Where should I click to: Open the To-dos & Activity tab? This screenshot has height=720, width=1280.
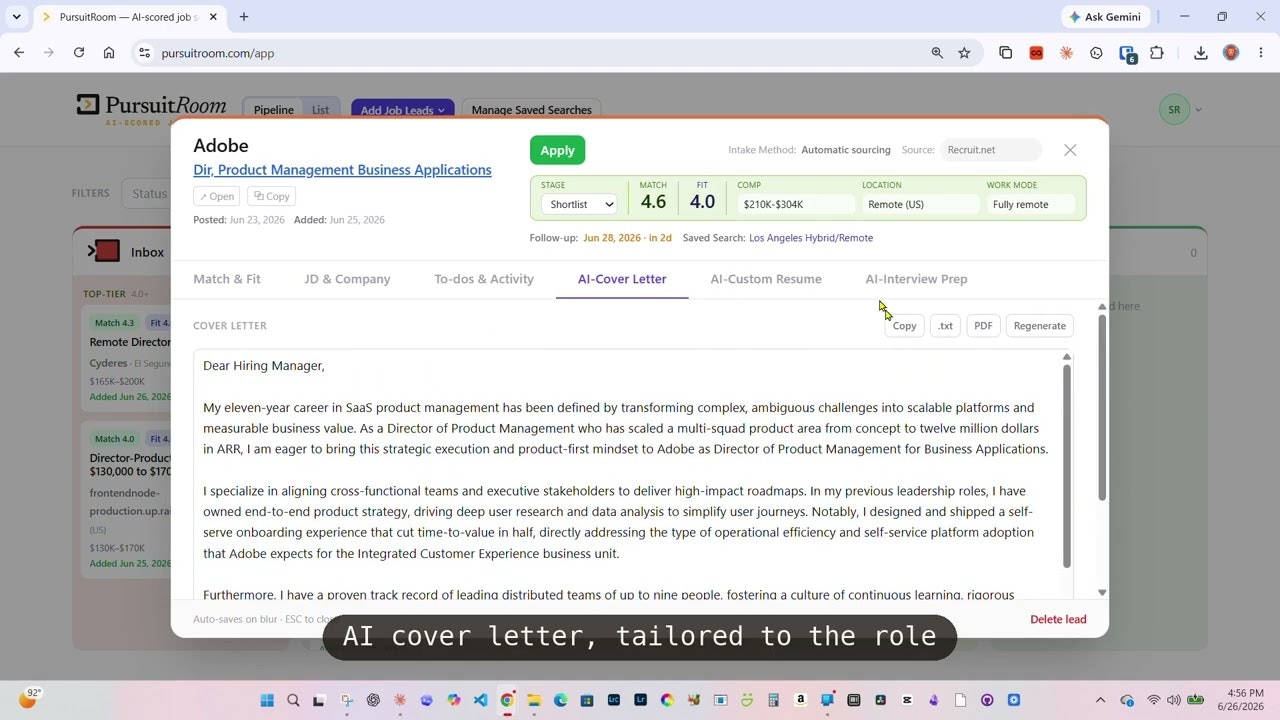pyautogui.click(x=484, y=279)
